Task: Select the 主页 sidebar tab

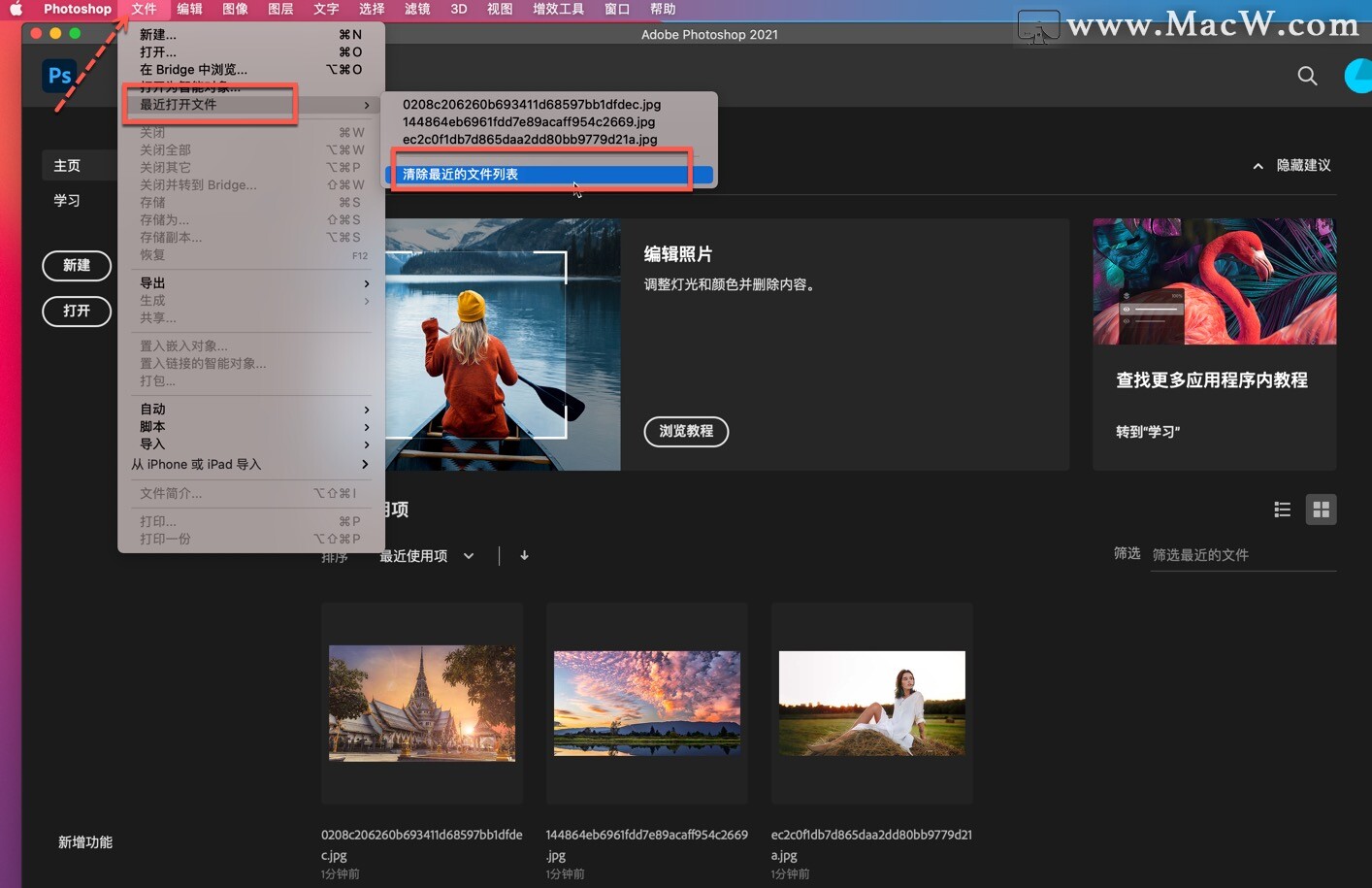Action: pos(67,166)
